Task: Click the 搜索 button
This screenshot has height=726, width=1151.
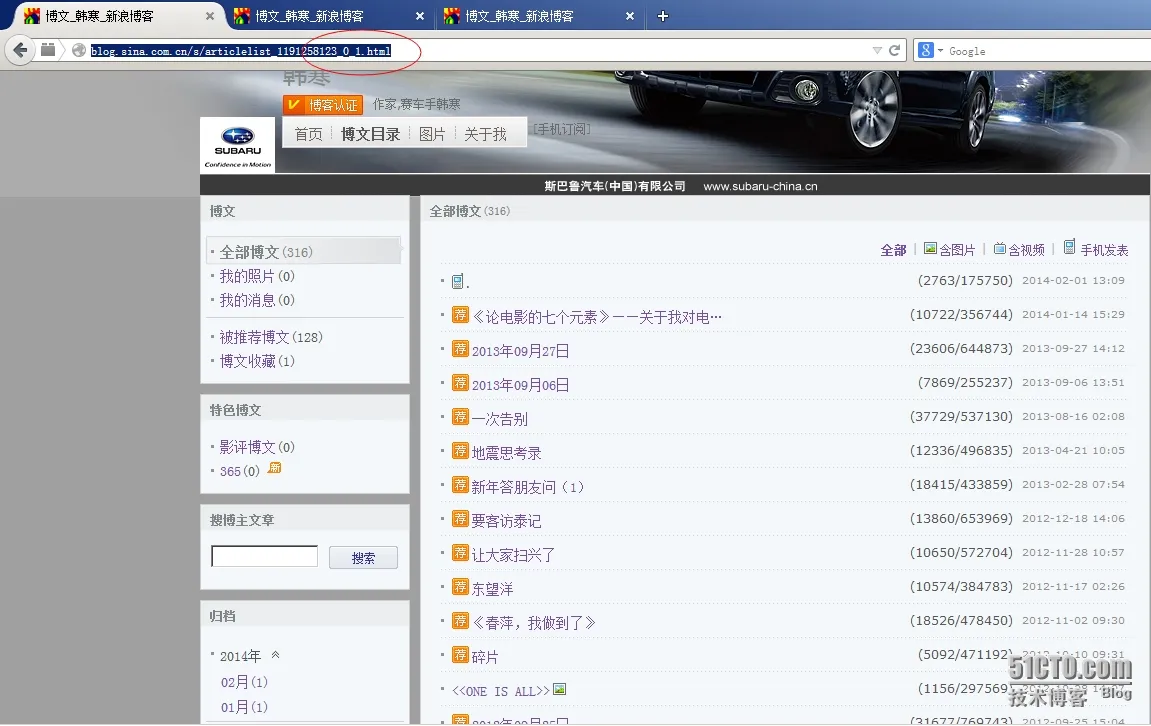Action: [363, 558]
